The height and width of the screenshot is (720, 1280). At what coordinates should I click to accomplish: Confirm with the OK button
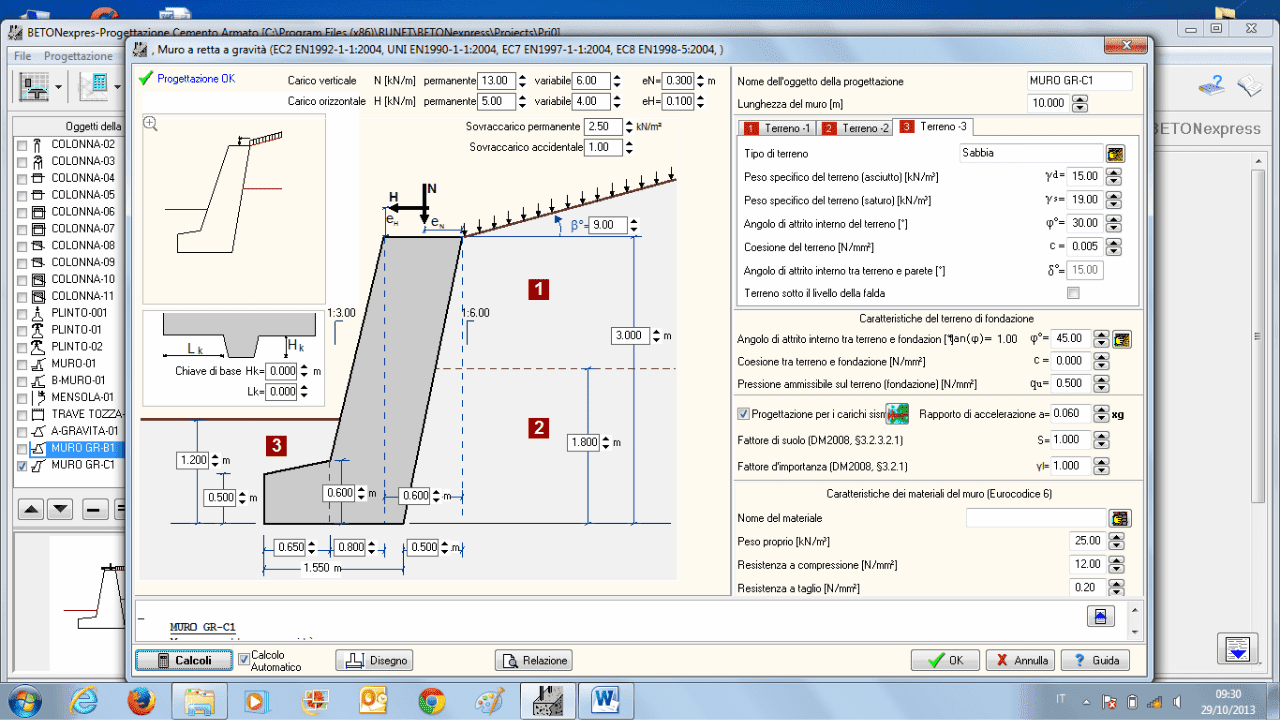945,660
